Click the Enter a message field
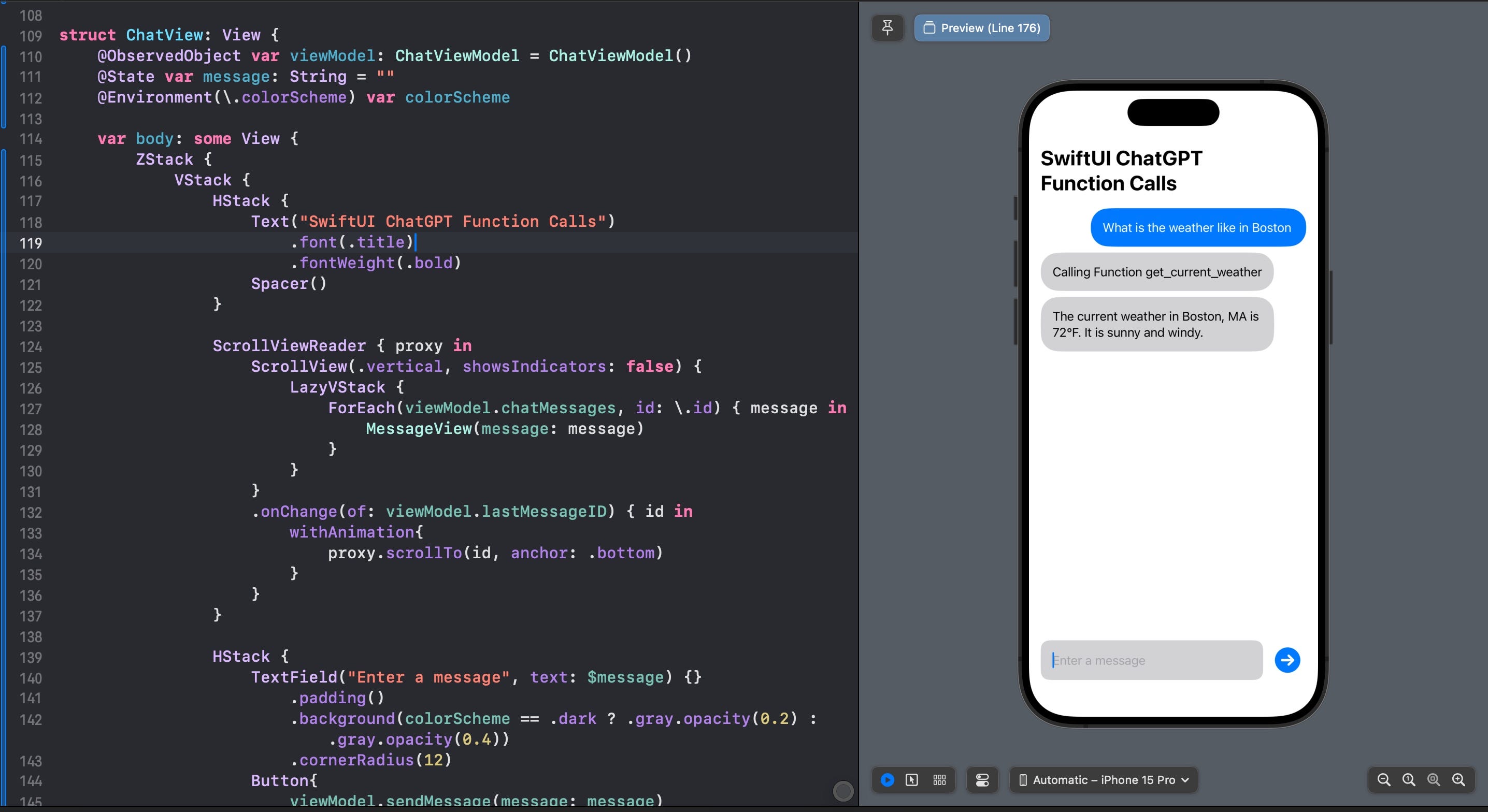 (1151, 660)
